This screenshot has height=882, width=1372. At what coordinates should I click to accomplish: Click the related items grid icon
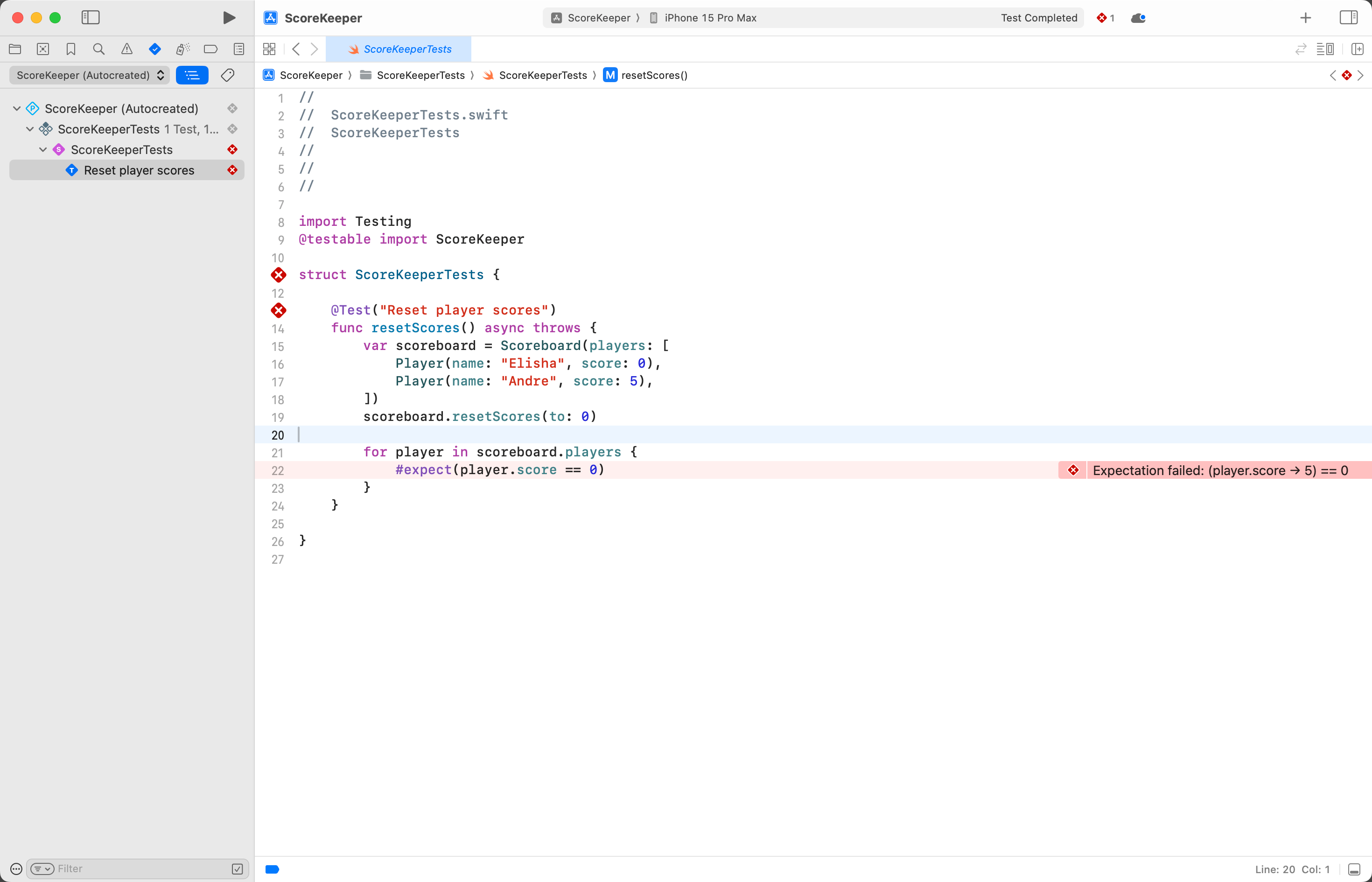coord(269,49)
